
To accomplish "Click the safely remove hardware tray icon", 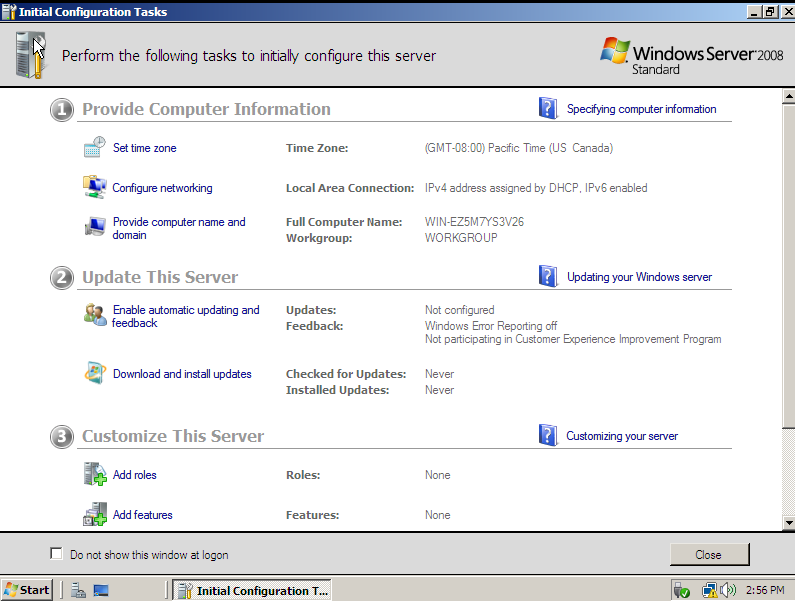I will 681,590.
